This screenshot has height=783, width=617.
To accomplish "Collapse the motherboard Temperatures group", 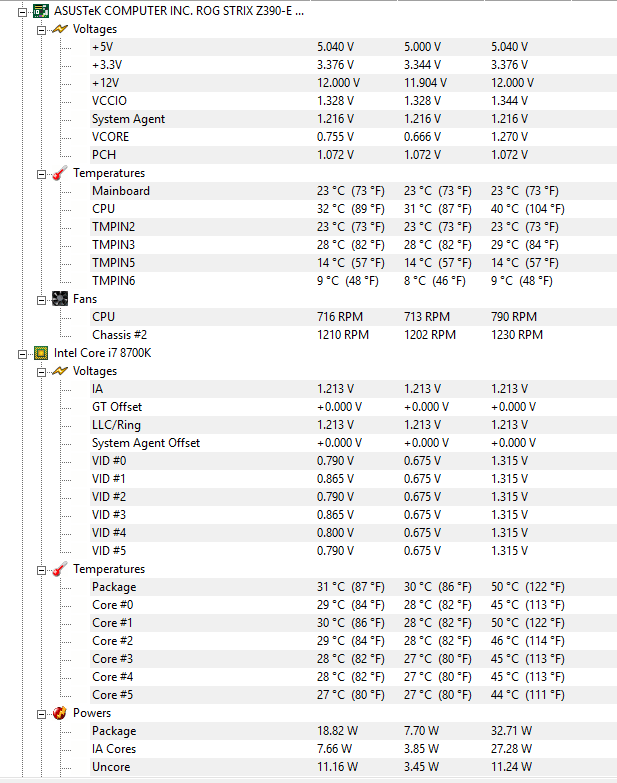I will click(x=42, y=173).
